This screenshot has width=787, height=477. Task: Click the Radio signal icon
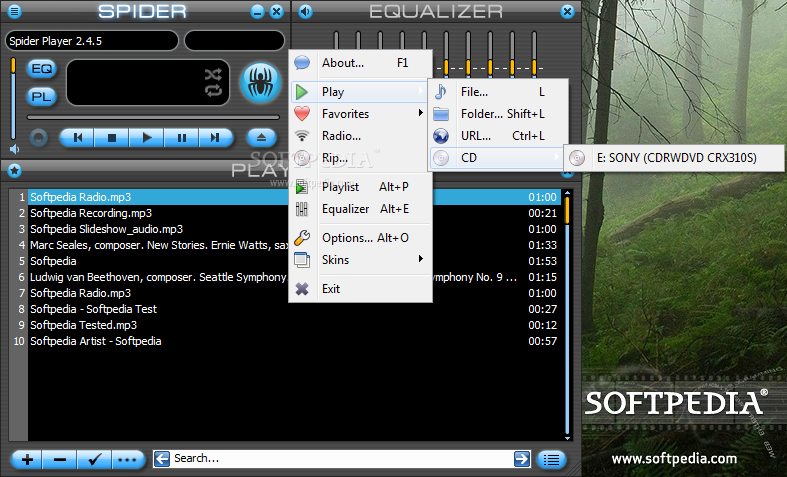click(x=302, y=136)
